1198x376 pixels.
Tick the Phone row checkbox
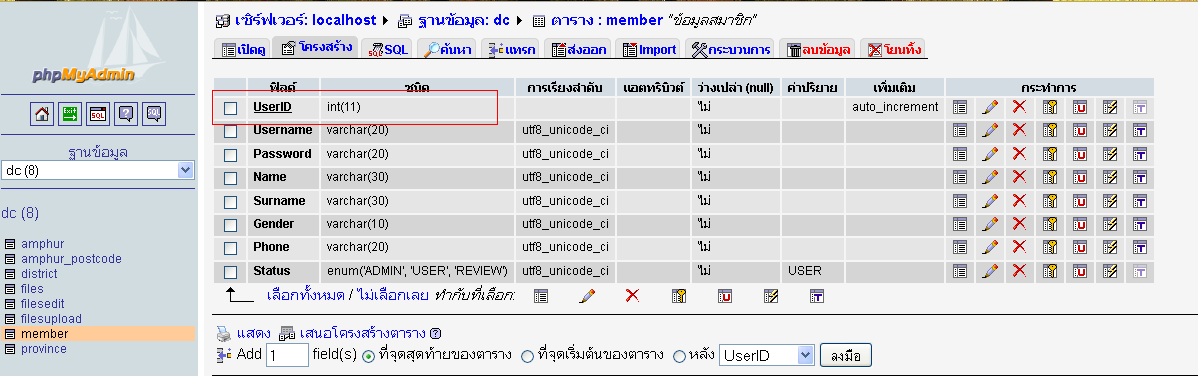coord(231,248)
